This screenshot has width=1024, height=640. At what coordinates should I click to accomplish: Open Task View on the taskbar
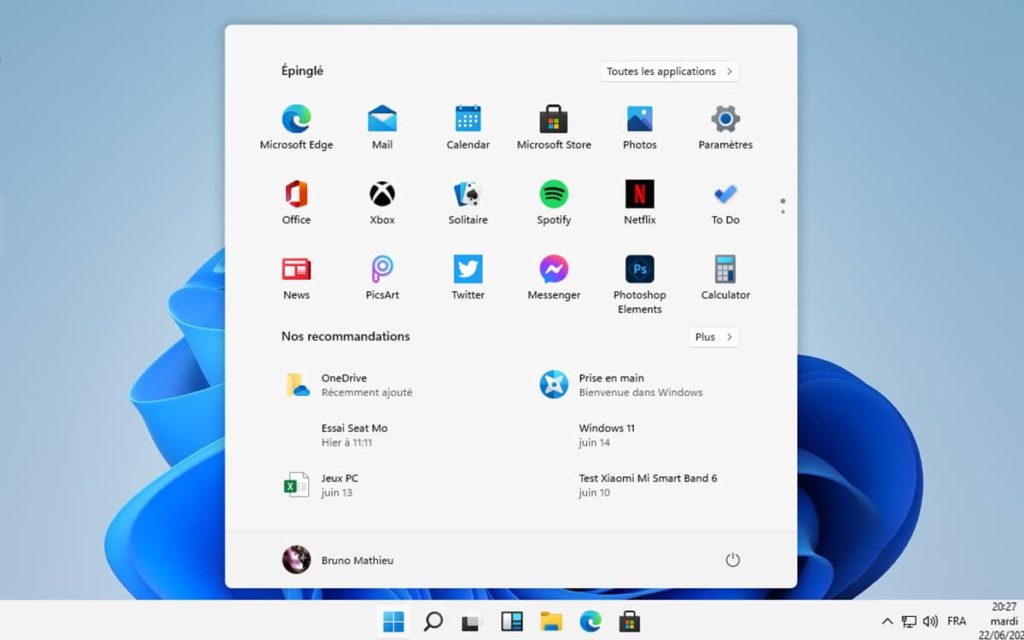[x=472, y=622]
